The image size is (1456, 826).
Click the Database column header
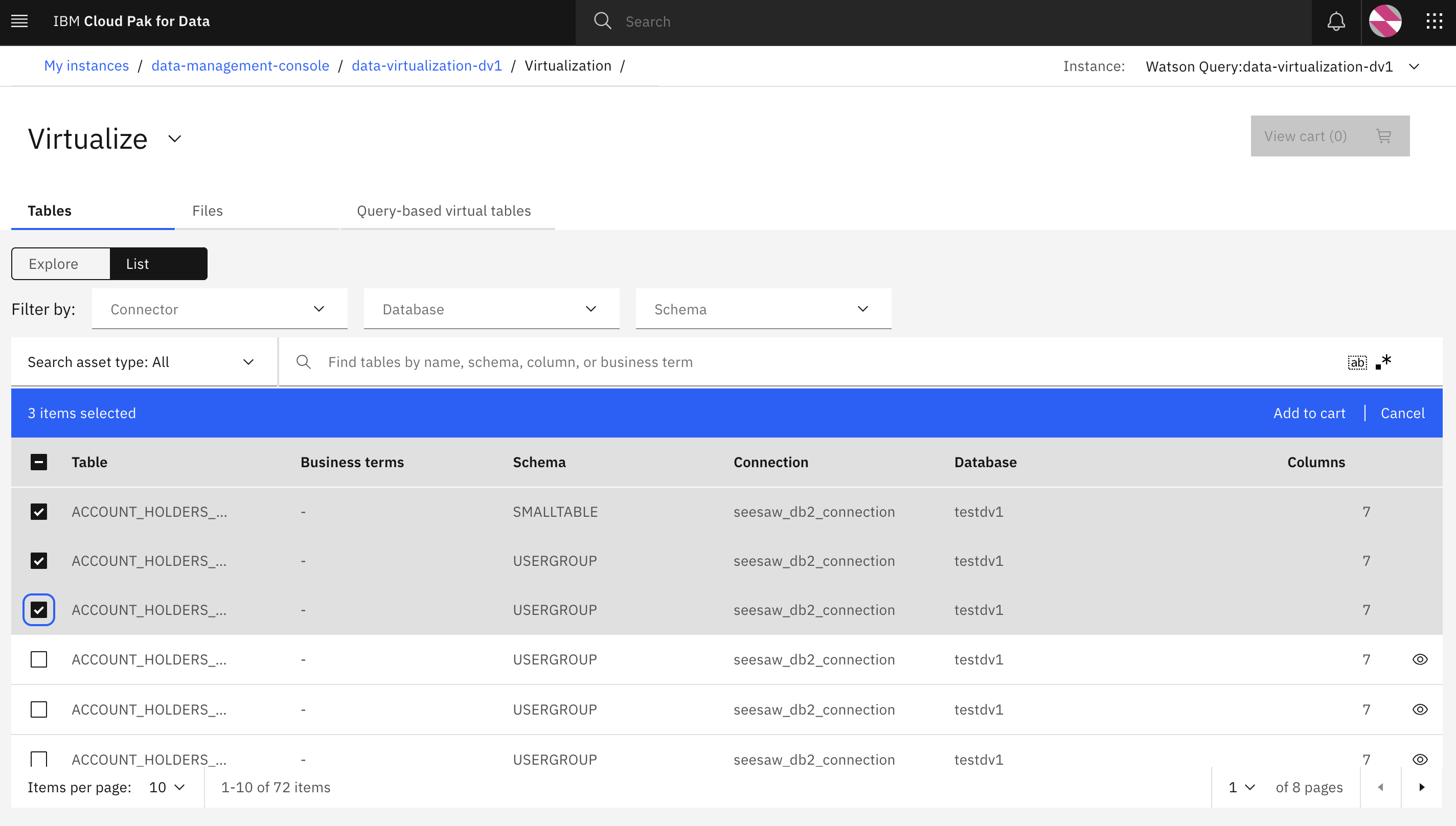(x=986, y=463)
